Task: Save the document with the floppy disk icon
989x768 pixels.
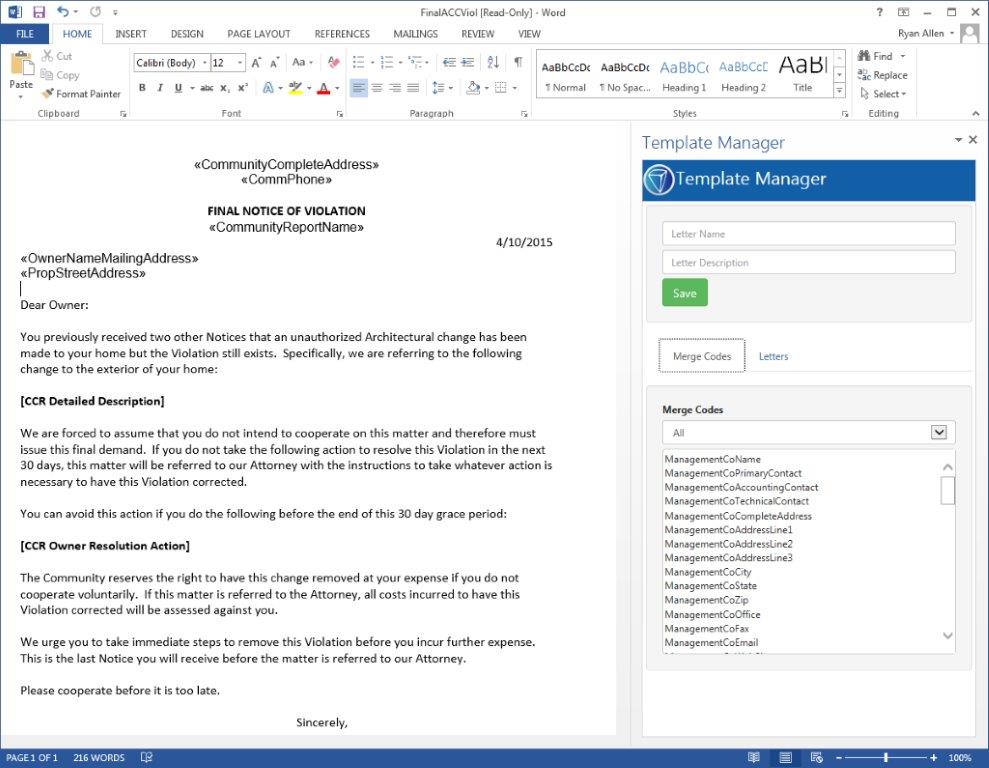Action: click(x=39, y=12)
